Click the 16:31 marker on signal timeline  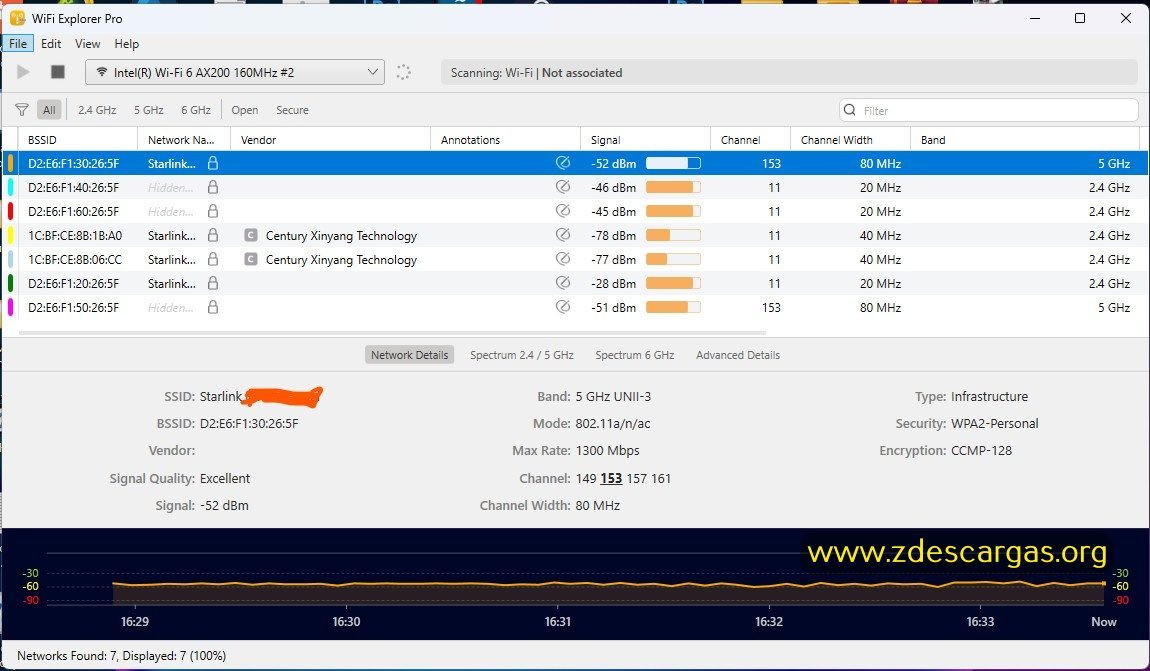point(557,621)
